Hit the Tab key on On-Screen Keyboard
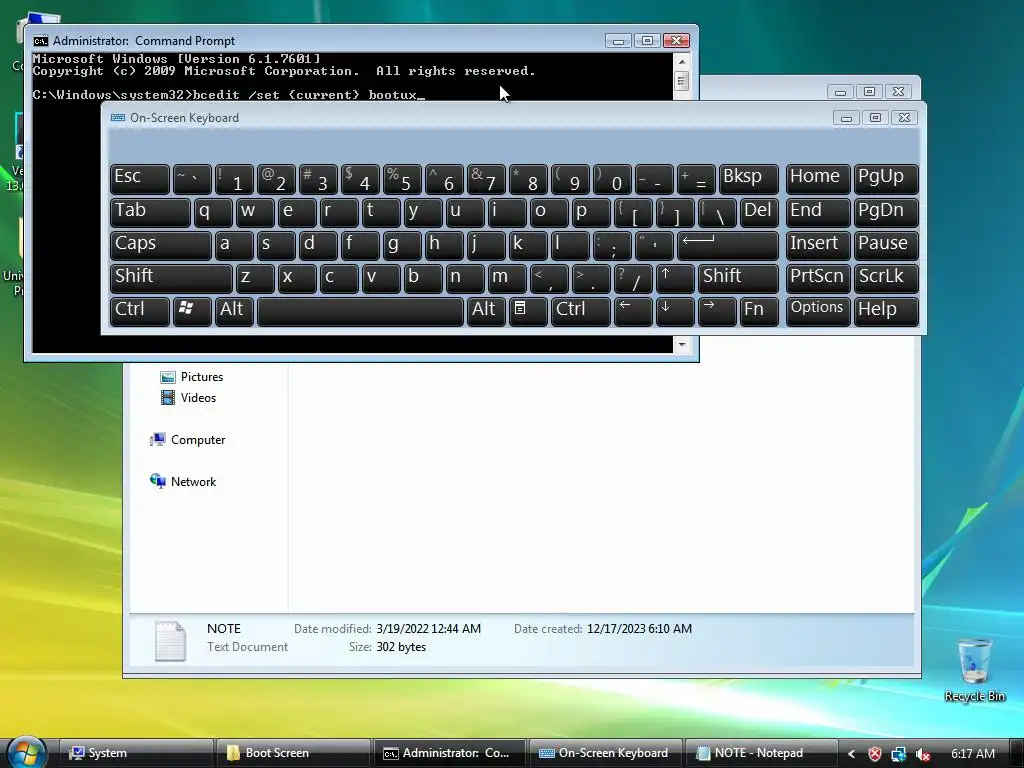 coord(150,212)
